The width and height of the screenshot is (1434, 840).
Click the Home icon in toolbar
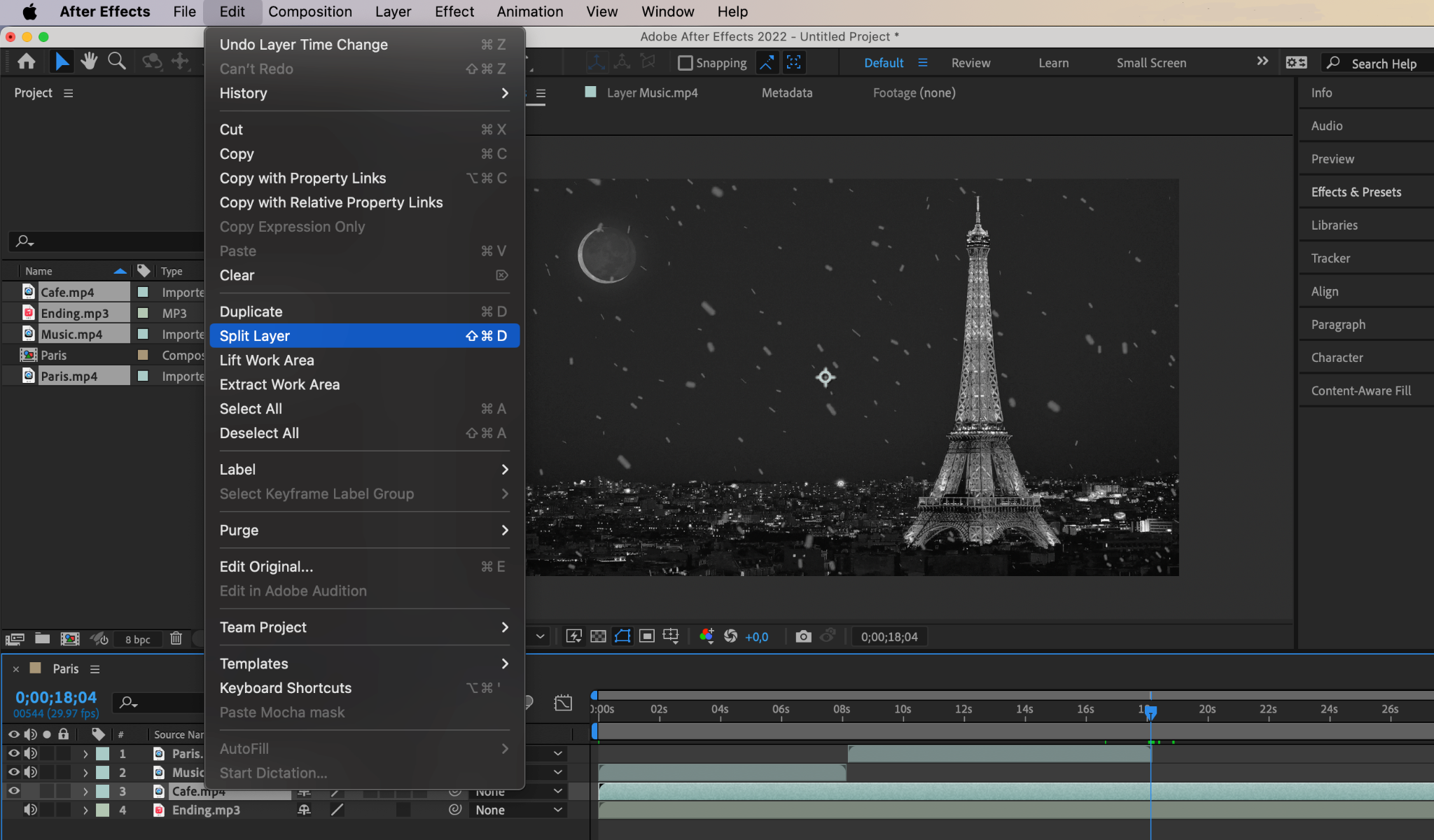[x=27, y=62]
